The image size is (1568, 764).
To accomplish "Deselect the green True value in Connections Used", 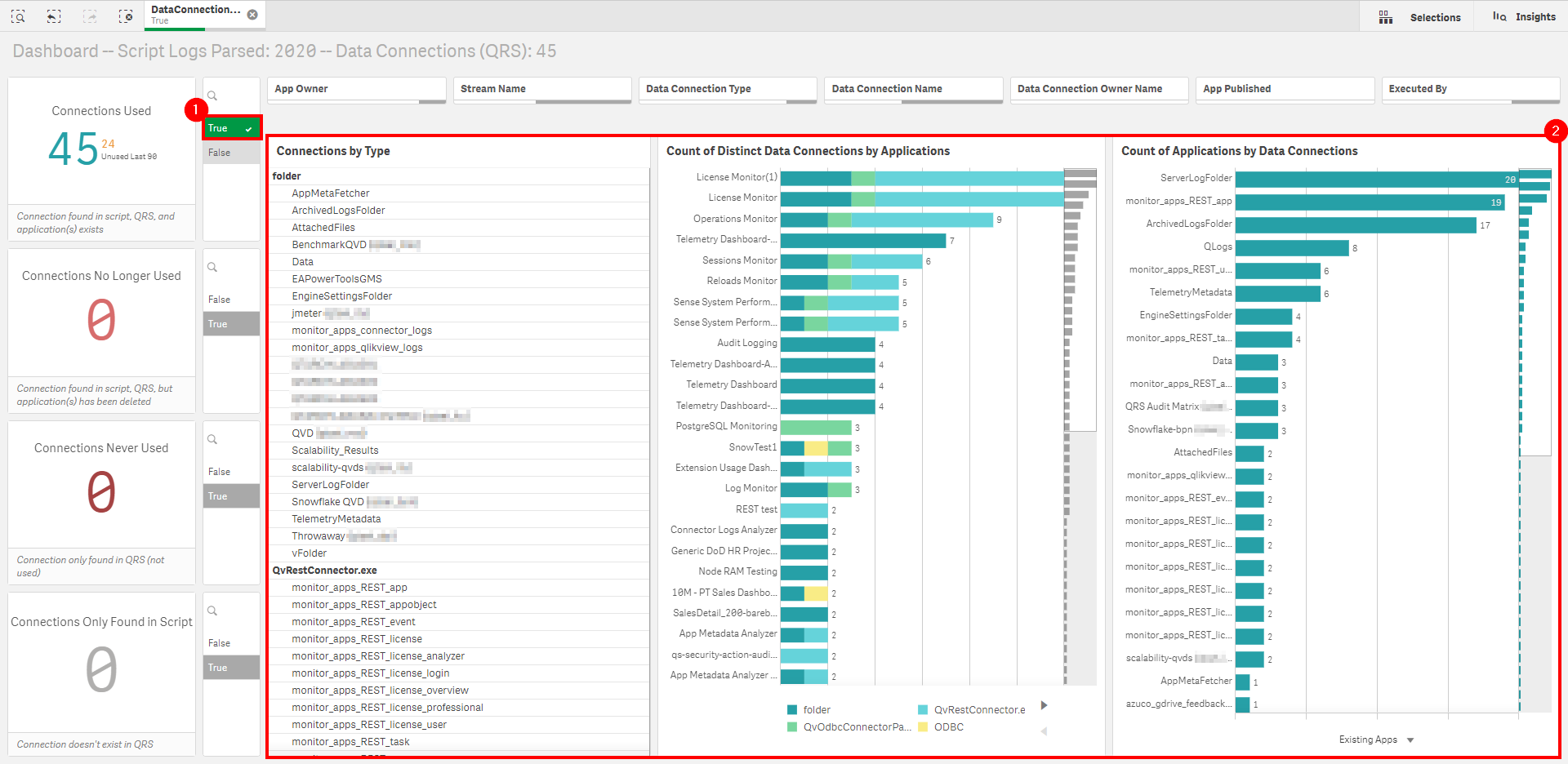I will click(x=232, y=128).
